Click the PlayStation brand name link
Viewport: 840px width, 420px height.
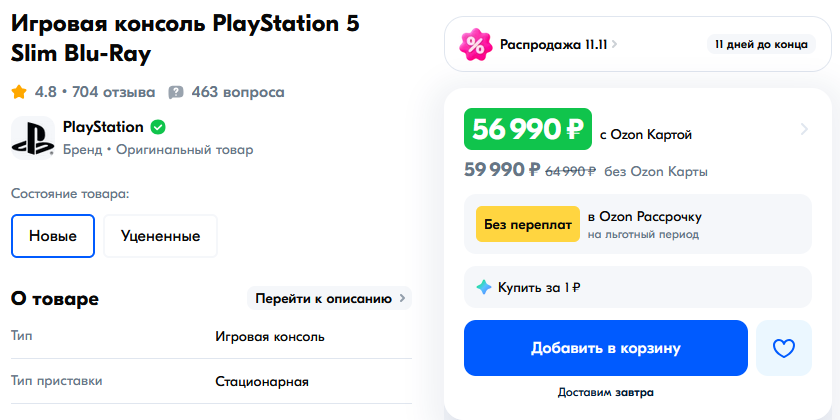point(103,128)
